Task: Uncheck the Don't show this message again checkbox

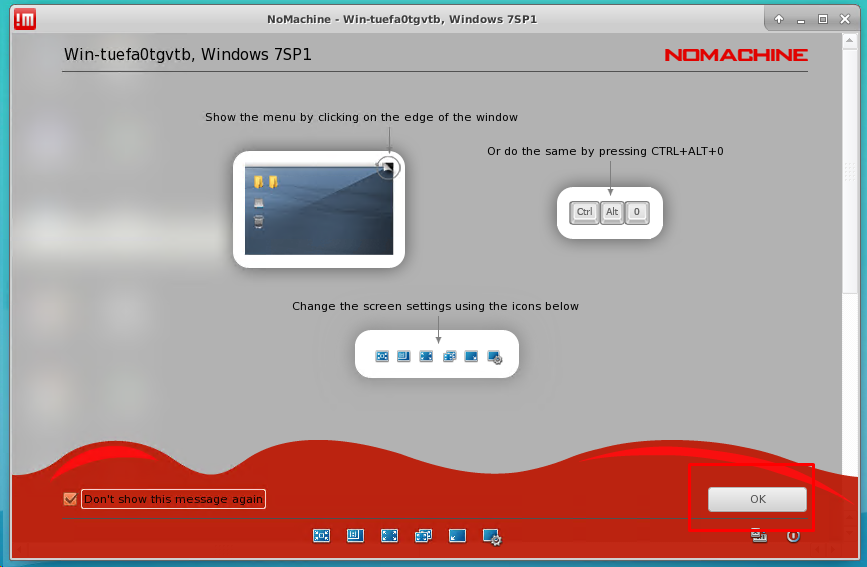Action: click(x=70, y=499)
